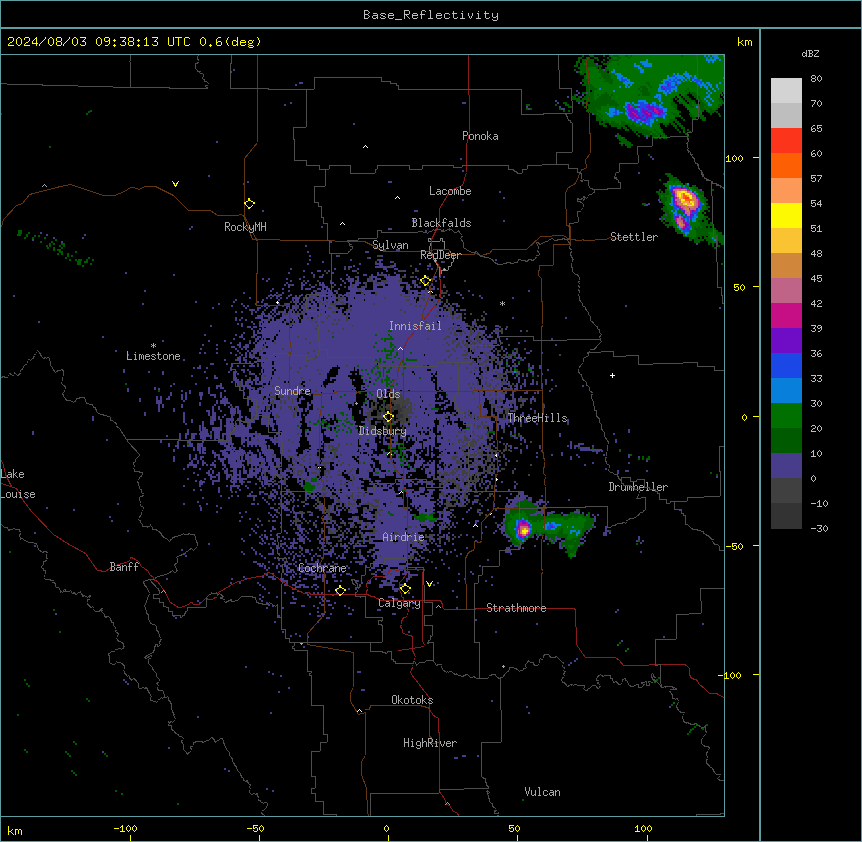Pick the bright green 20-30 dBZ swatch
This screenshot has width=862, height=842.
786,416
